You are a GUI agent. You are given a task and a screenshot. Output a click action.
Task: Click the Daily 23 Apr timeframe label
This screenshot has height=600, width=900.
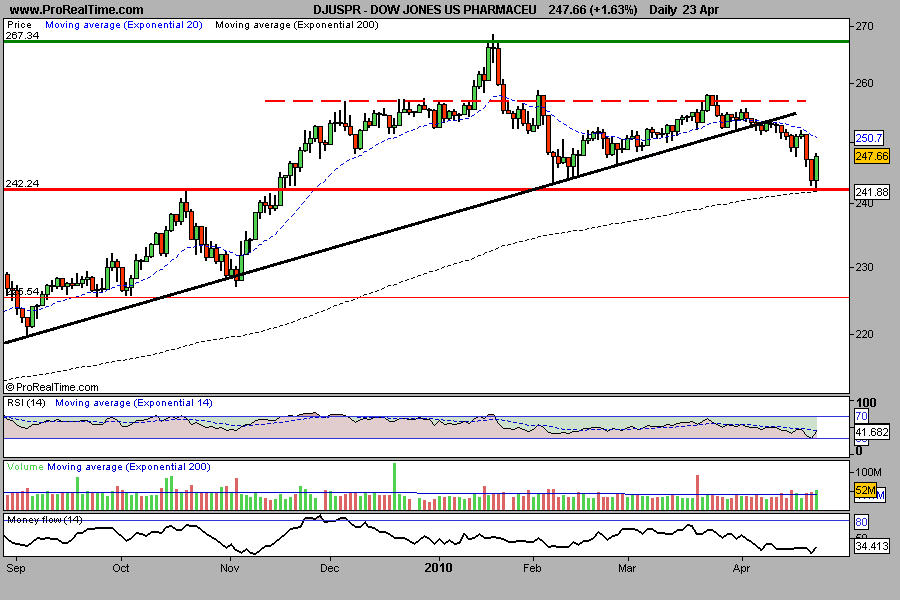pos(684,10)
